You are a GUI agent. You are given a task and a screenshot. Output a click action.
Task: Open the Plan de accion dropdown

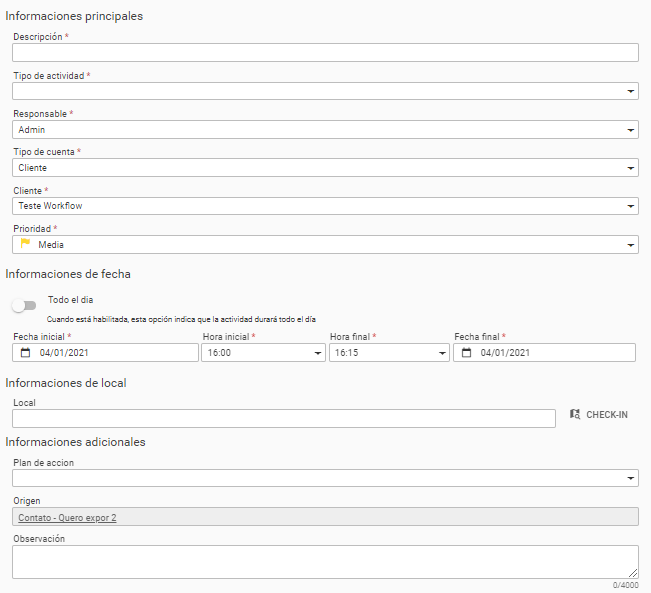pos(325,478)
